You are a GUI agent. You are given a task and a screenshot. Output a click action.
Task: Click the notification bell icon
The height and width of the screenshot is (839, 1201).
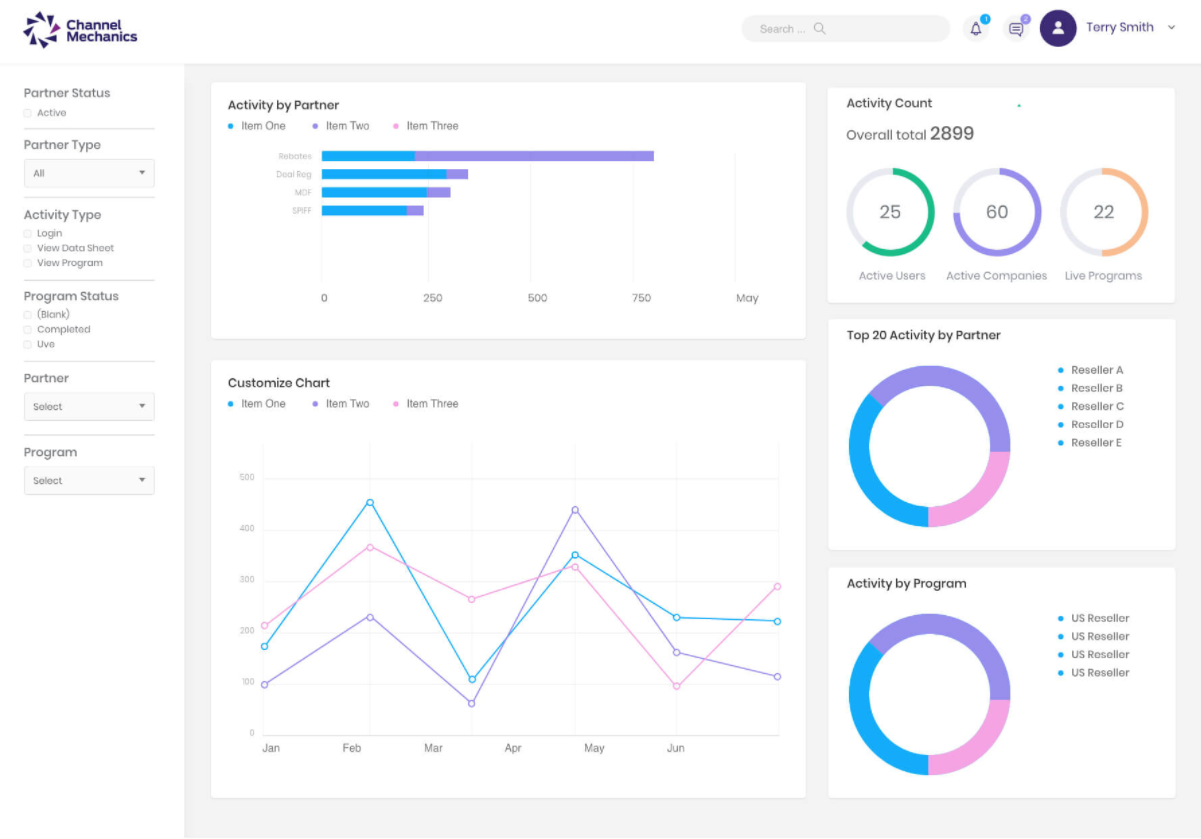coord(976,29)
